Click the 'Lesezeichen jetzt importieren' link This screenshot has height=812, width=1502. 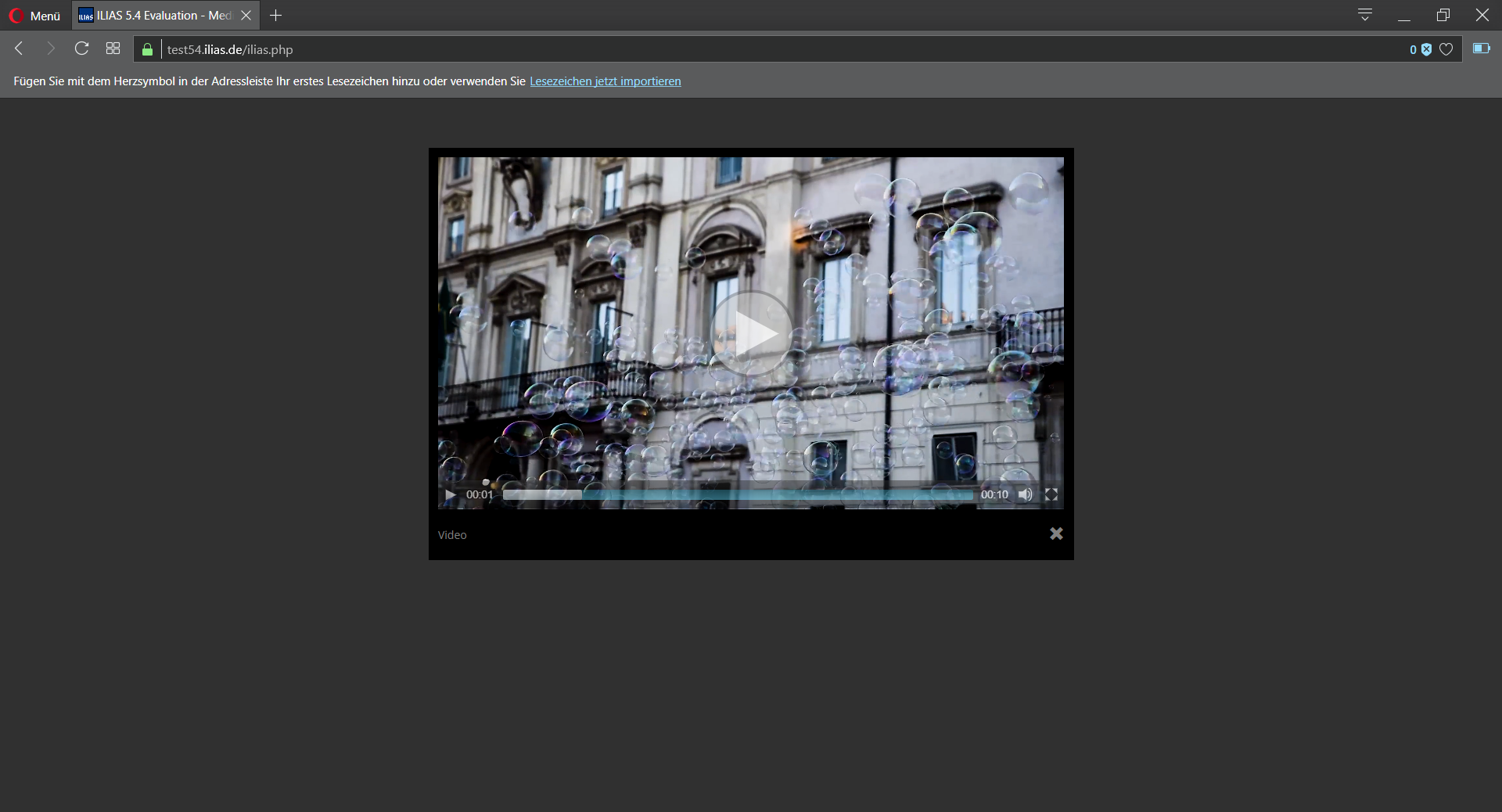[605, 81]
